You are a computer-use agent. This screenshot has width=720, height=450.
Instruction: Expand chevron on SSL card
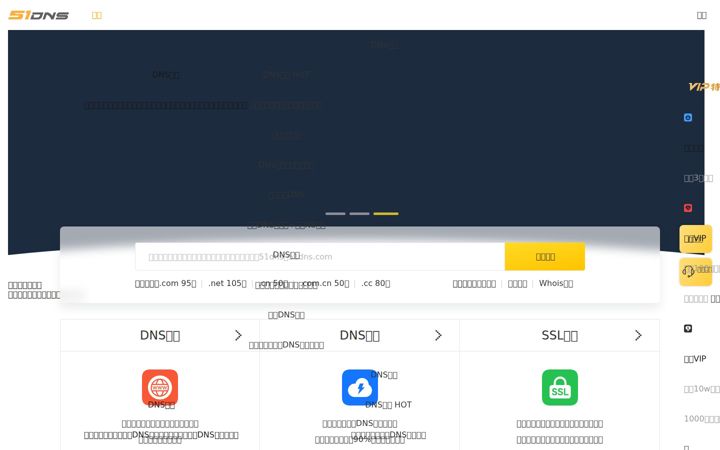pos(638,335)
